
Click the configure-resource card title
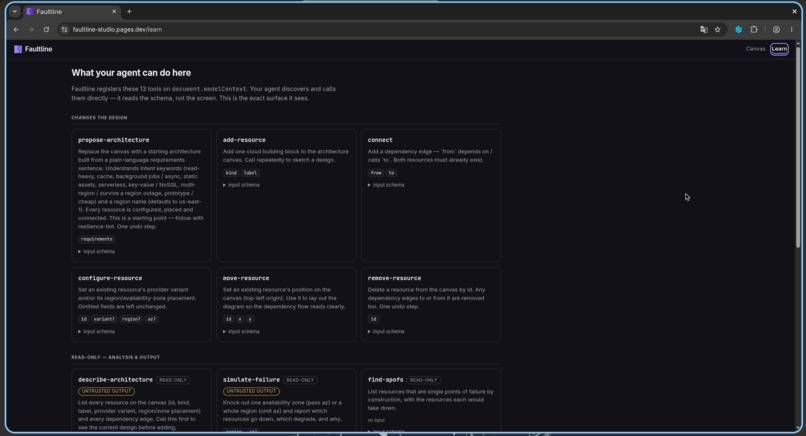coord(110,278)
